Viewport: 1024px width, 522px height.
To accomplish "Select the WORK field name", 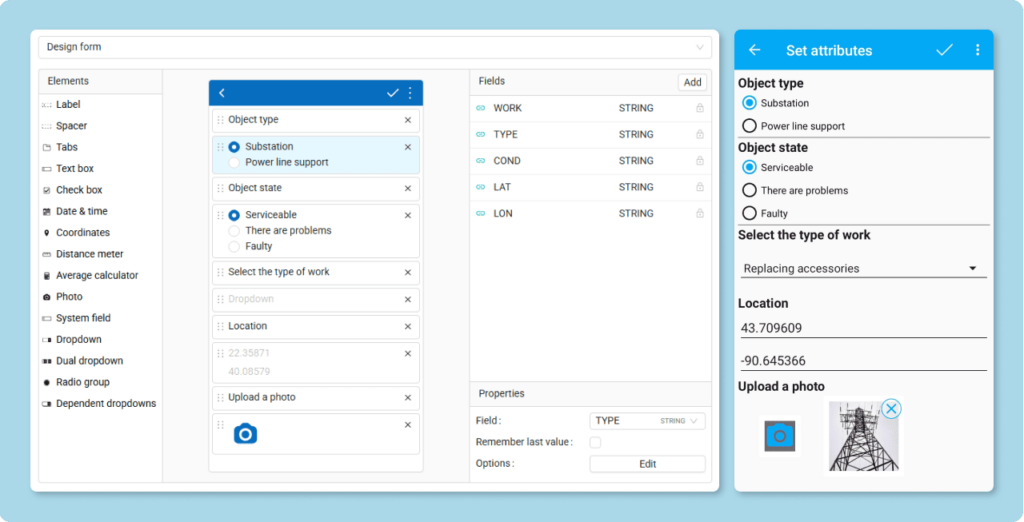I will 507,108.
